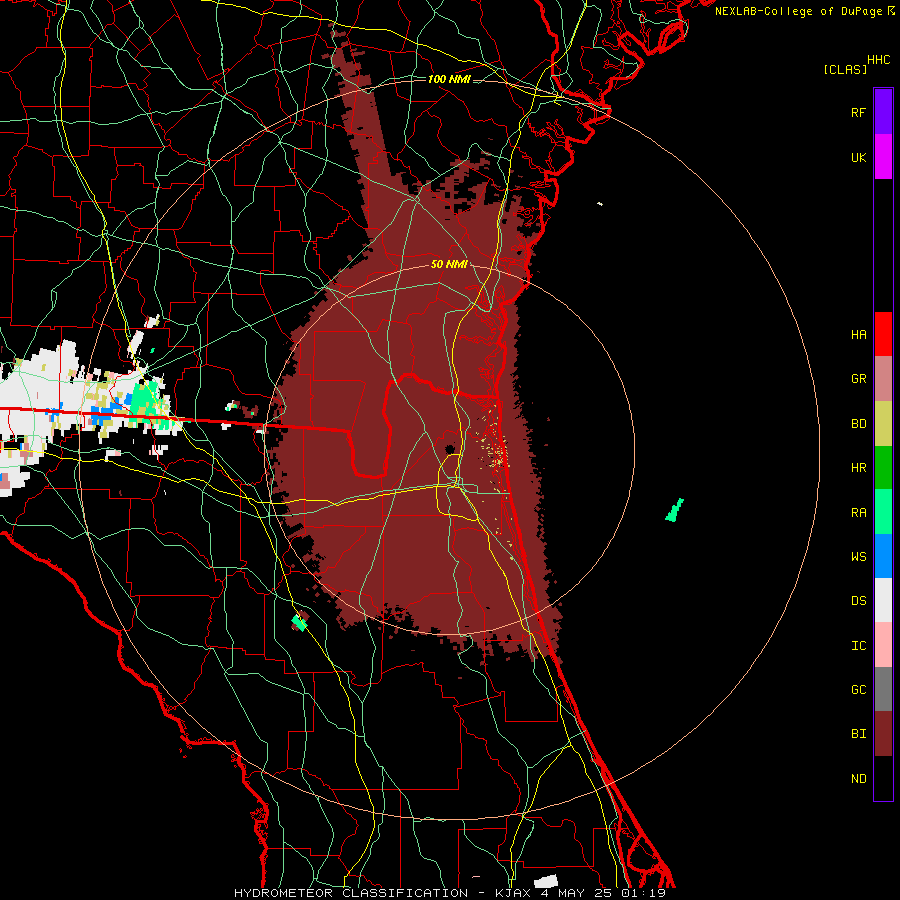Click the 'RF' legend label

pyautogui.click(x=858, y=112)
